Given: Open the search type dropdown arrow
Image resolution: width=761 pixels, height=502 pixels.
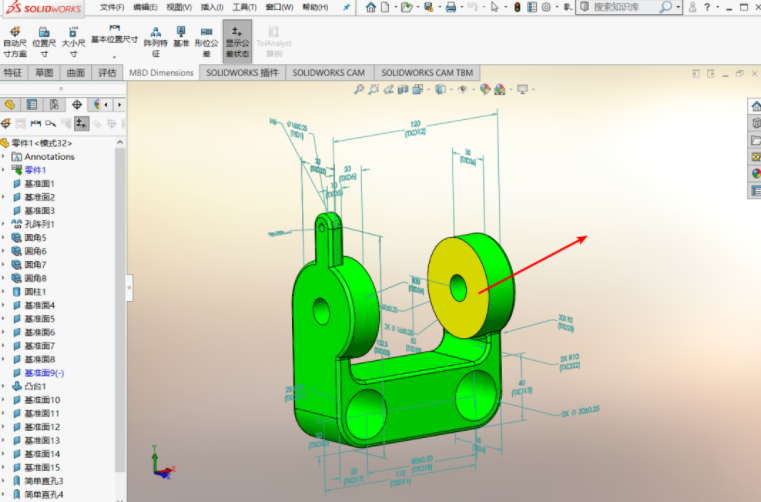Looking at the screenshot, I should pyautogui.click(x=678, y=7).
